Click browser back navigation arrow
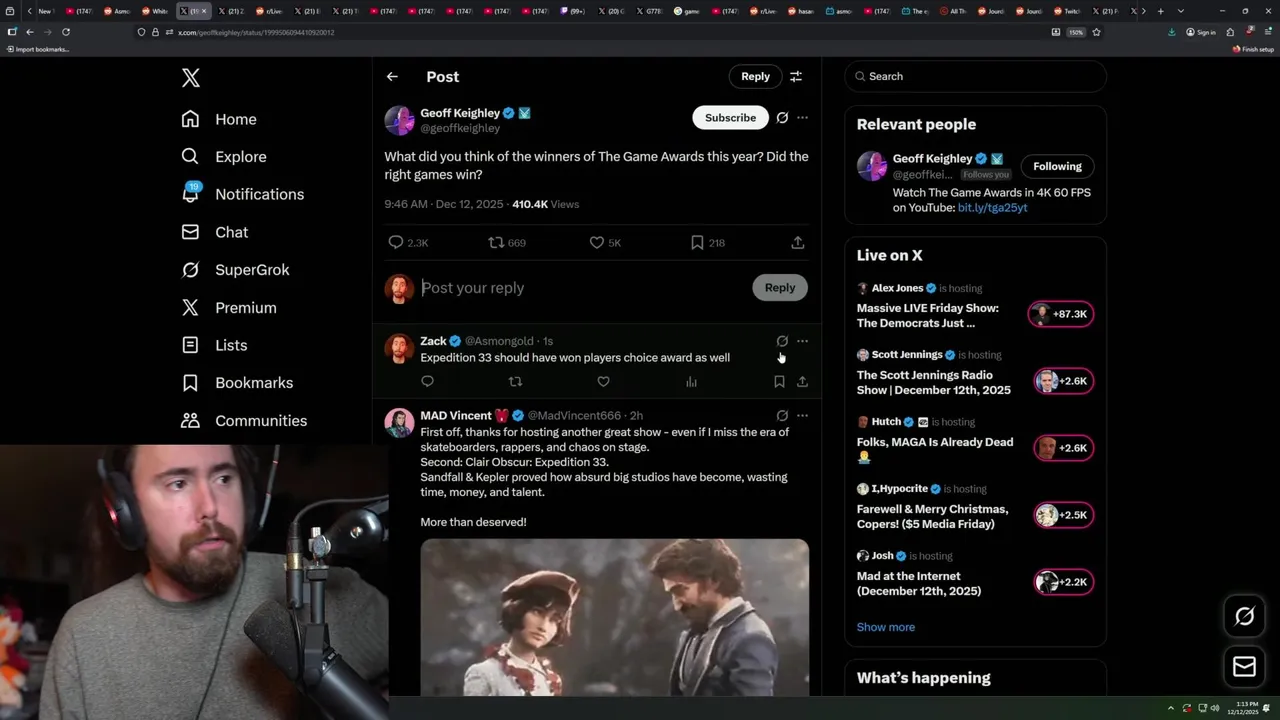The width and height of the screenshot is (1280, 720). click(x=29, y=32)
